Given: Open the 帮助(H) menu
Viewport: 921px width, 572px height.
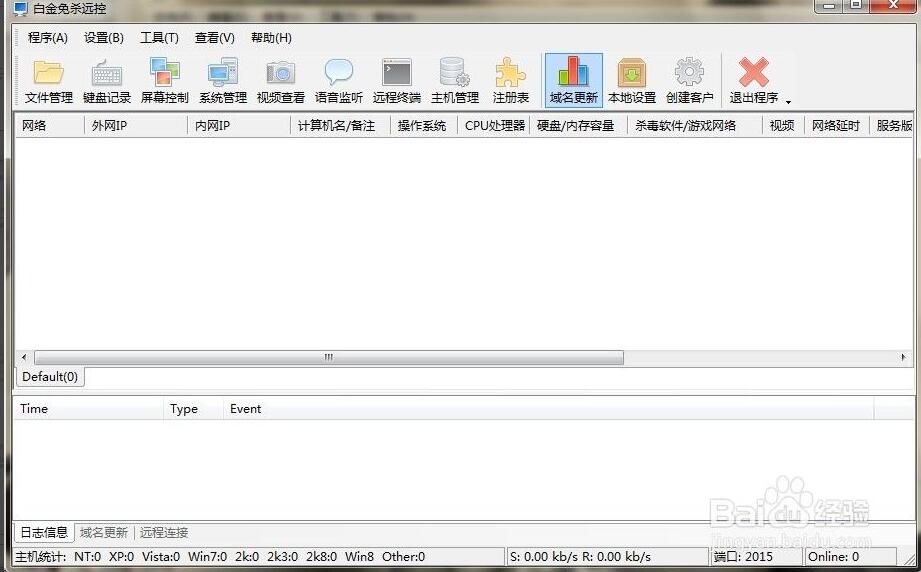Looking at the screenshot, I should pyautogui.click(x=271, y=38).
